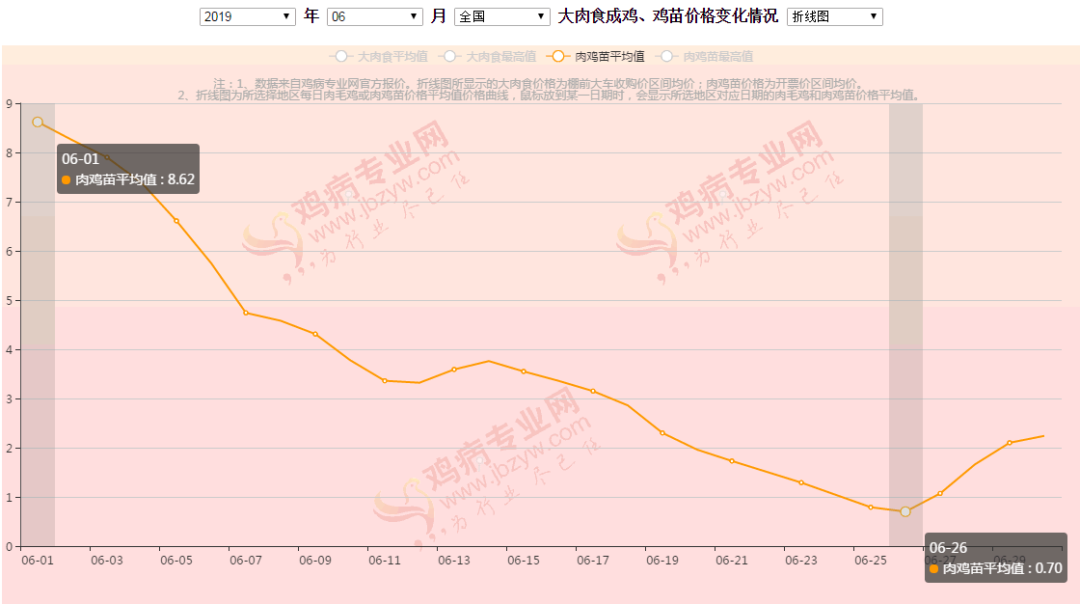
Task: Click the 06-26 lowest data point marker
Action: (x=905, y=512)
